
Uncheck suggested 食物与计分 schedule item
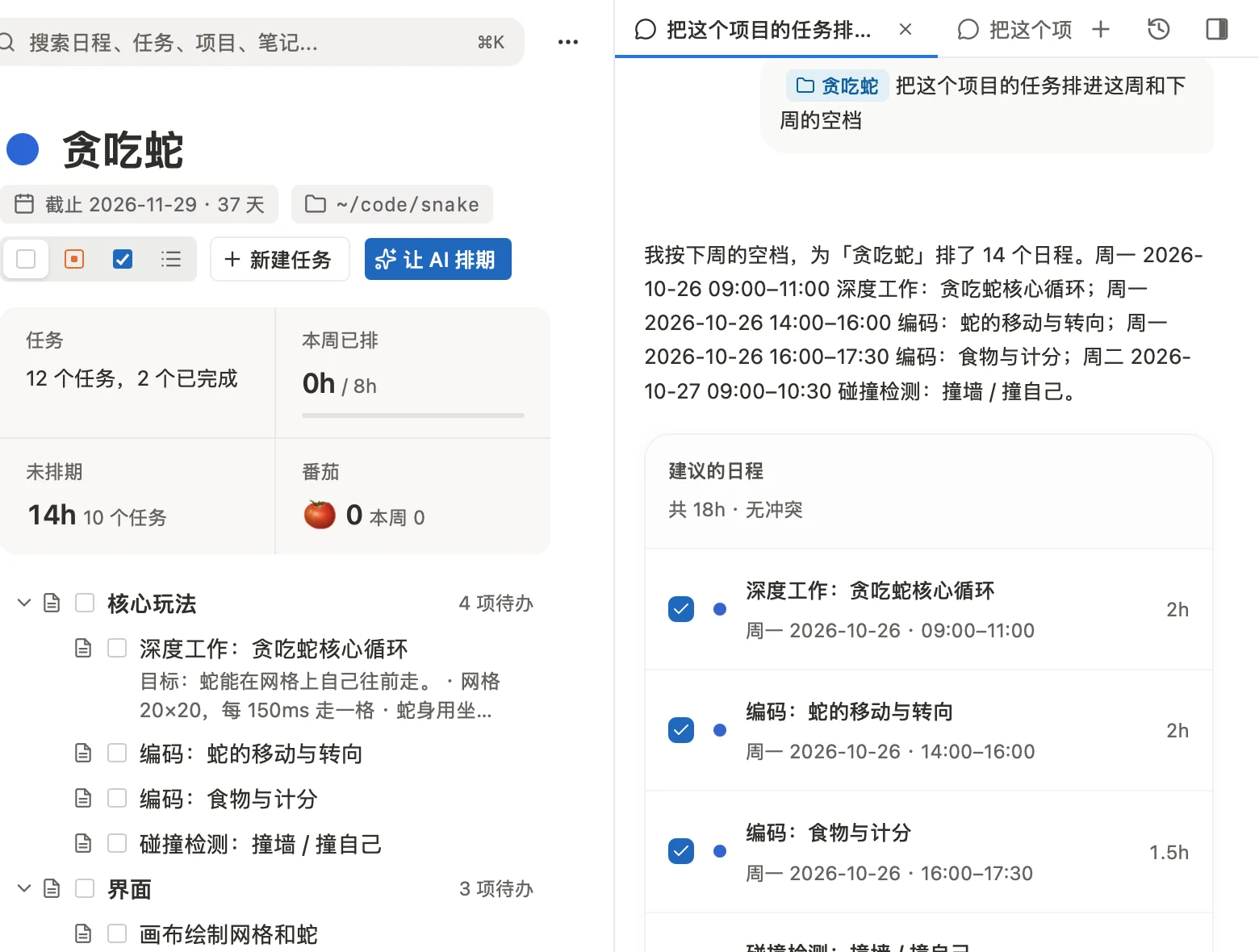[681, 851]
